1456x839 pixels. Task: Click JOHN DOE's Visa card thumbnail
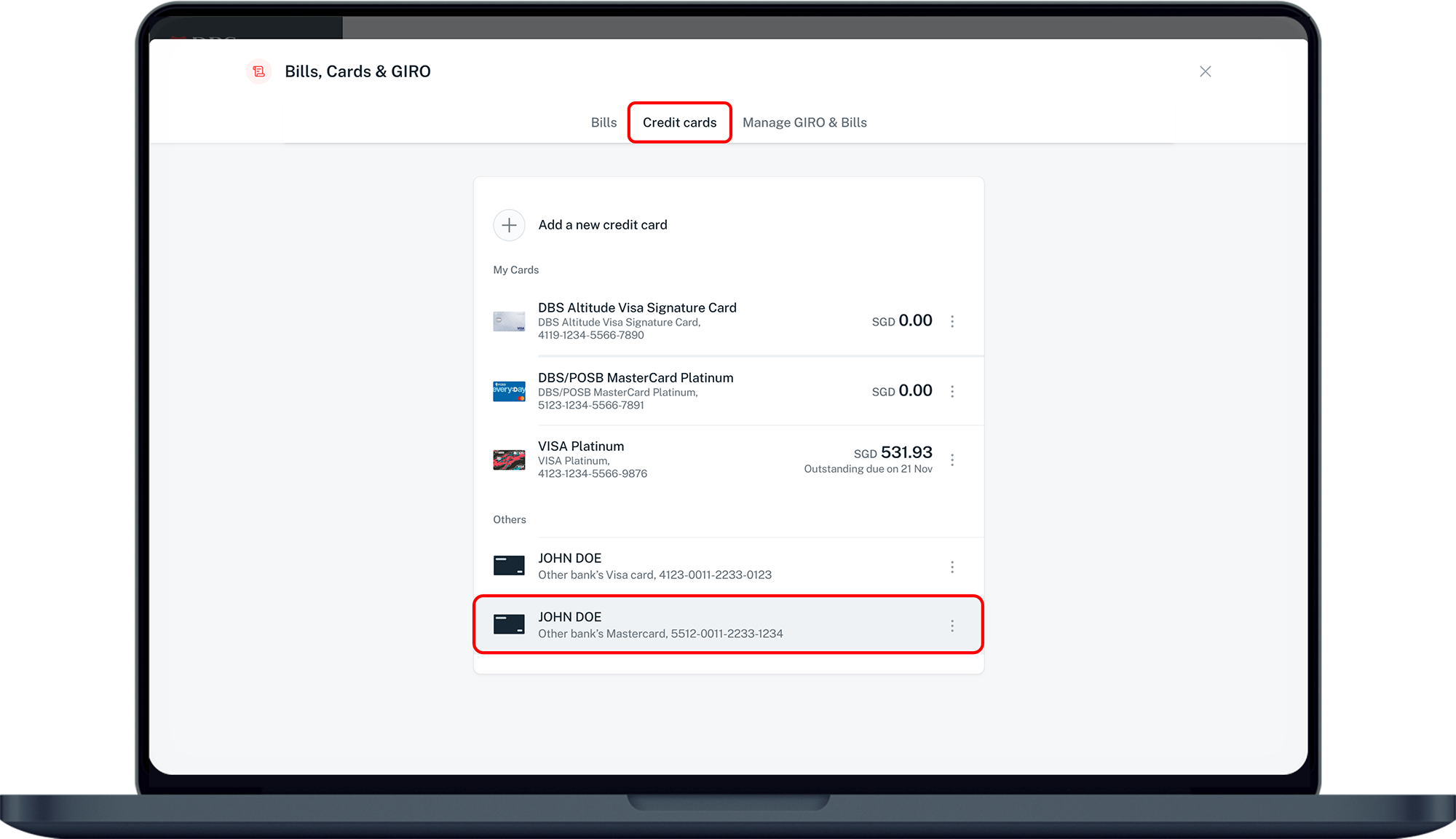(509, 566)
